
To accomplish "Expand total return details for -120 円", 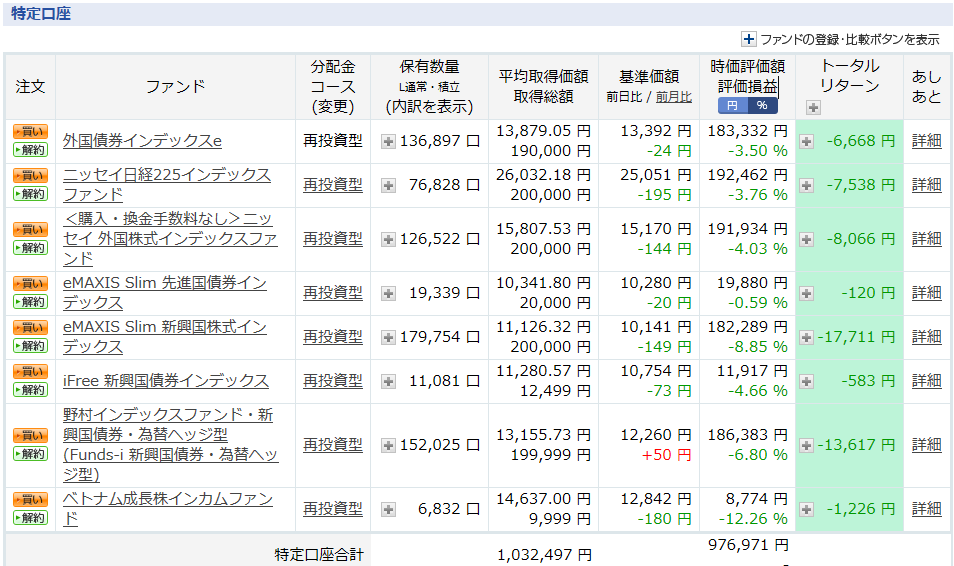I will click(x=806, y=294).
